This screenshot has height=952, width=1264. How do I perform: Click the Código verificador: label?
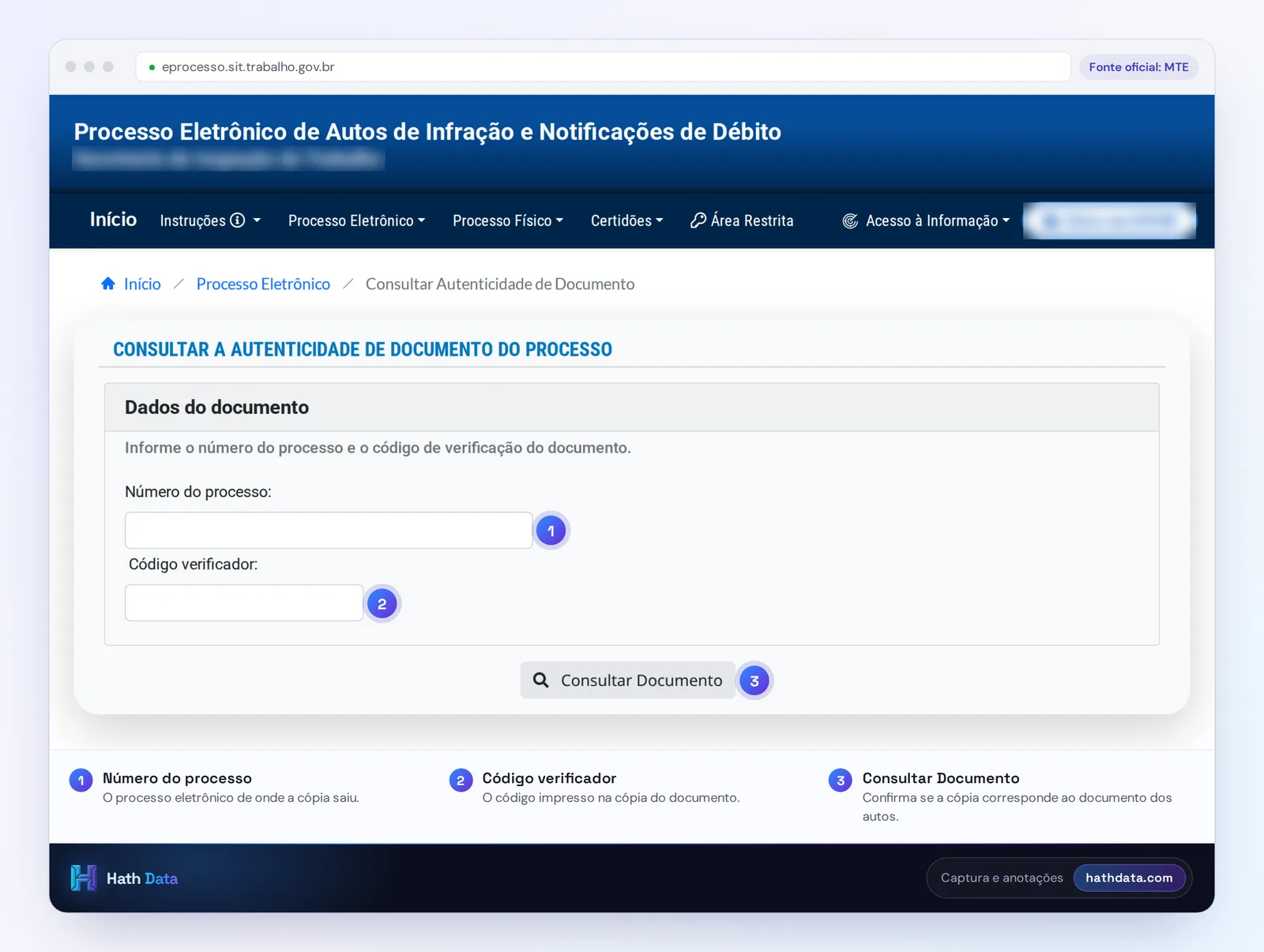(194, 564)
